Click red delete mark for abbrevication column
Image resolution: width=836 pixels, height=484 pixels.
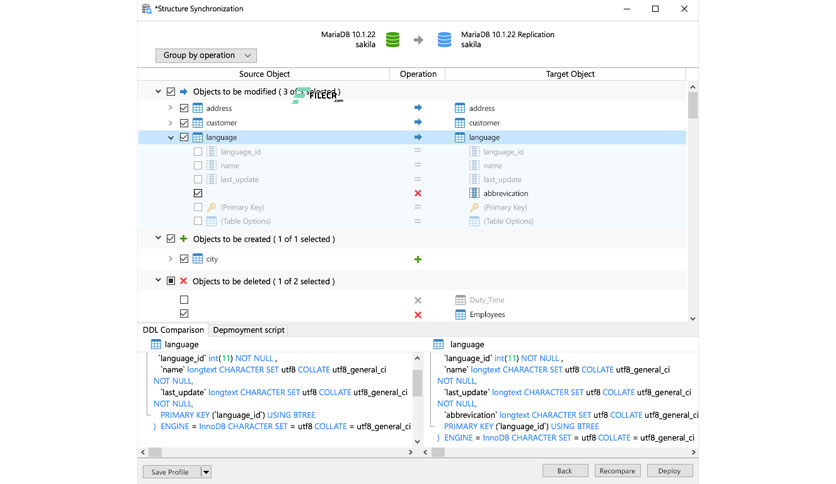tap(418, 193)
